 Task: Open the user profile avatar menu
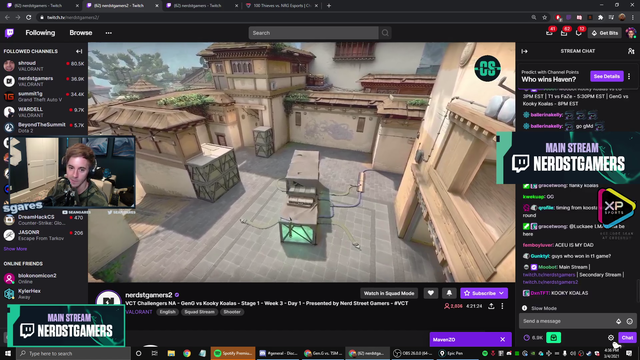631,33
